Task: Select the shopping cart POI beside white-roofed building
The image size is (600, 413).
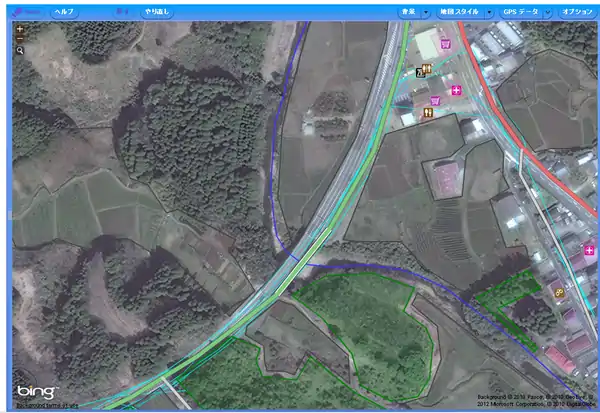Action: point(444,46)
